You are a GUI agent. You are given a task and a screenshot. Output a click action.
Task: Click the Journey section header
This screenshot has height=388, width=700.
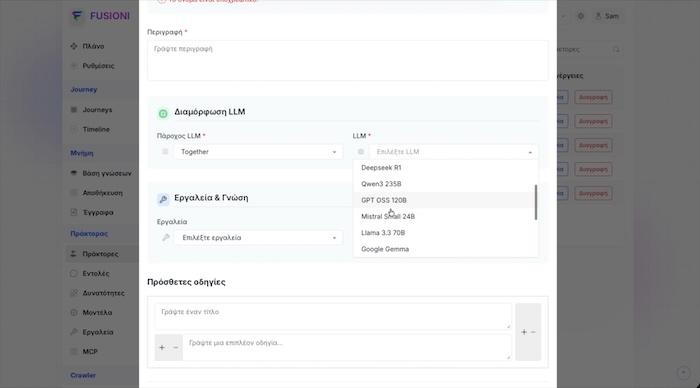83,89
